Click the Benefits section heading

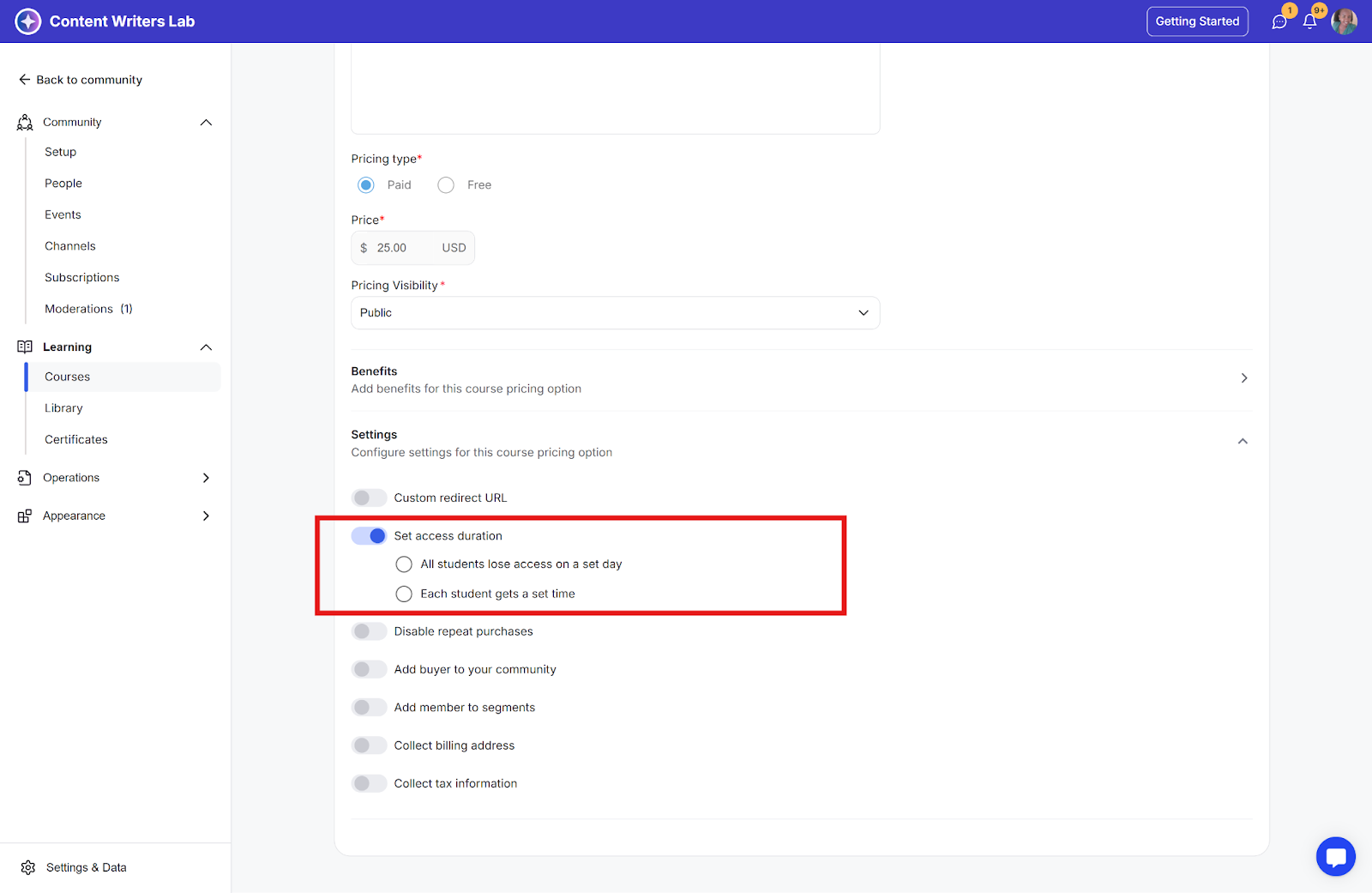(375, 371)
